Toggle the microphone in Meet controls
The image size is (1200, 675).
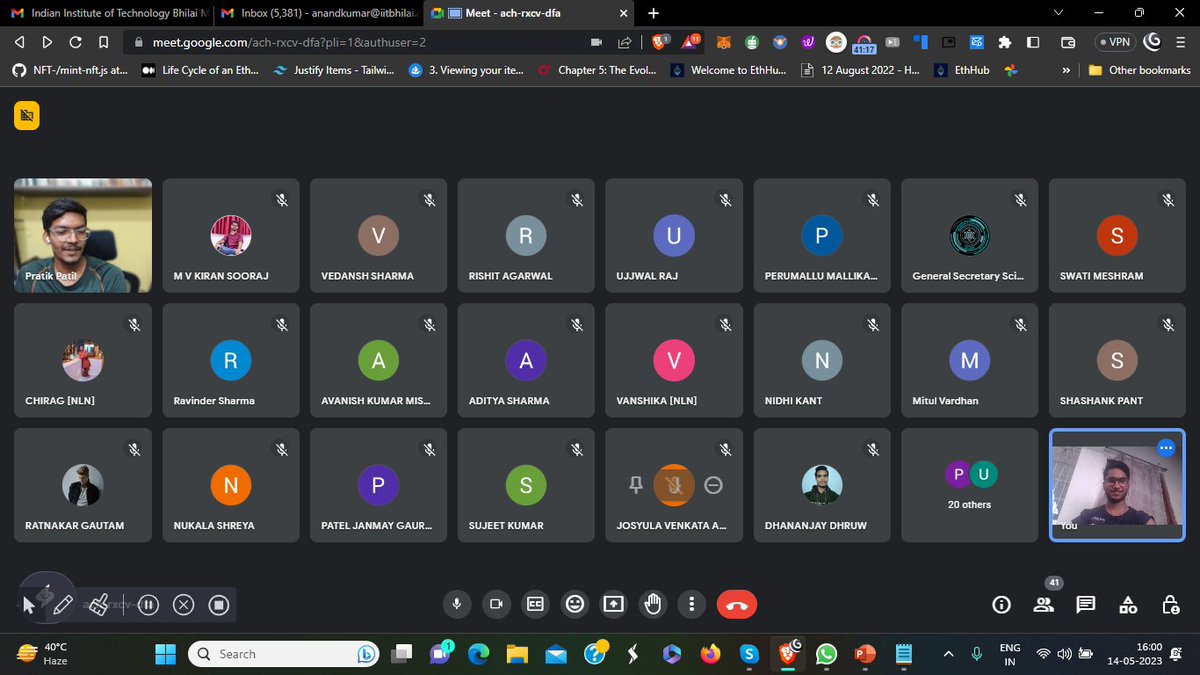tap(456, 604)
